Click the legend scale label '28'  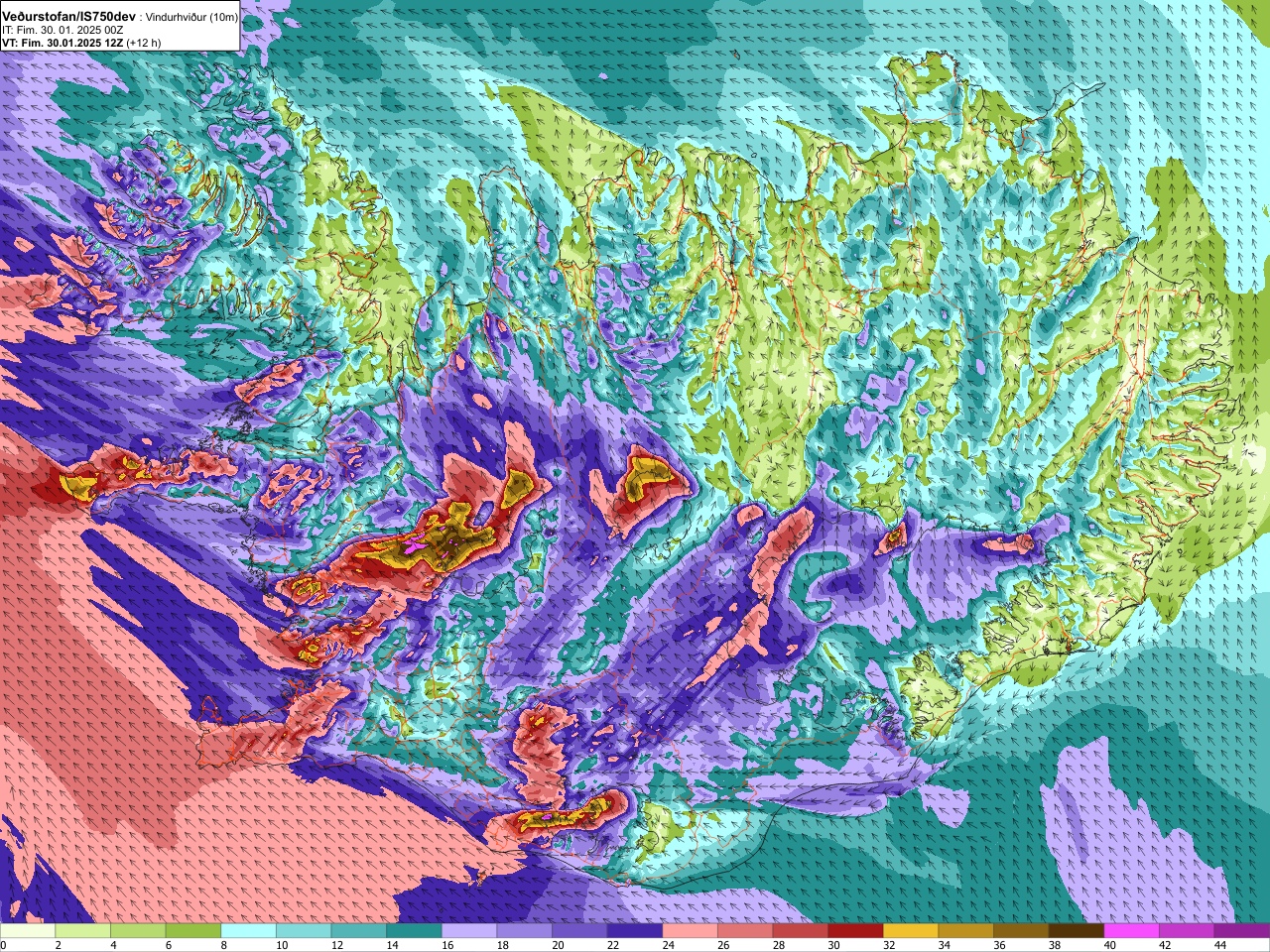click(779, 945)
